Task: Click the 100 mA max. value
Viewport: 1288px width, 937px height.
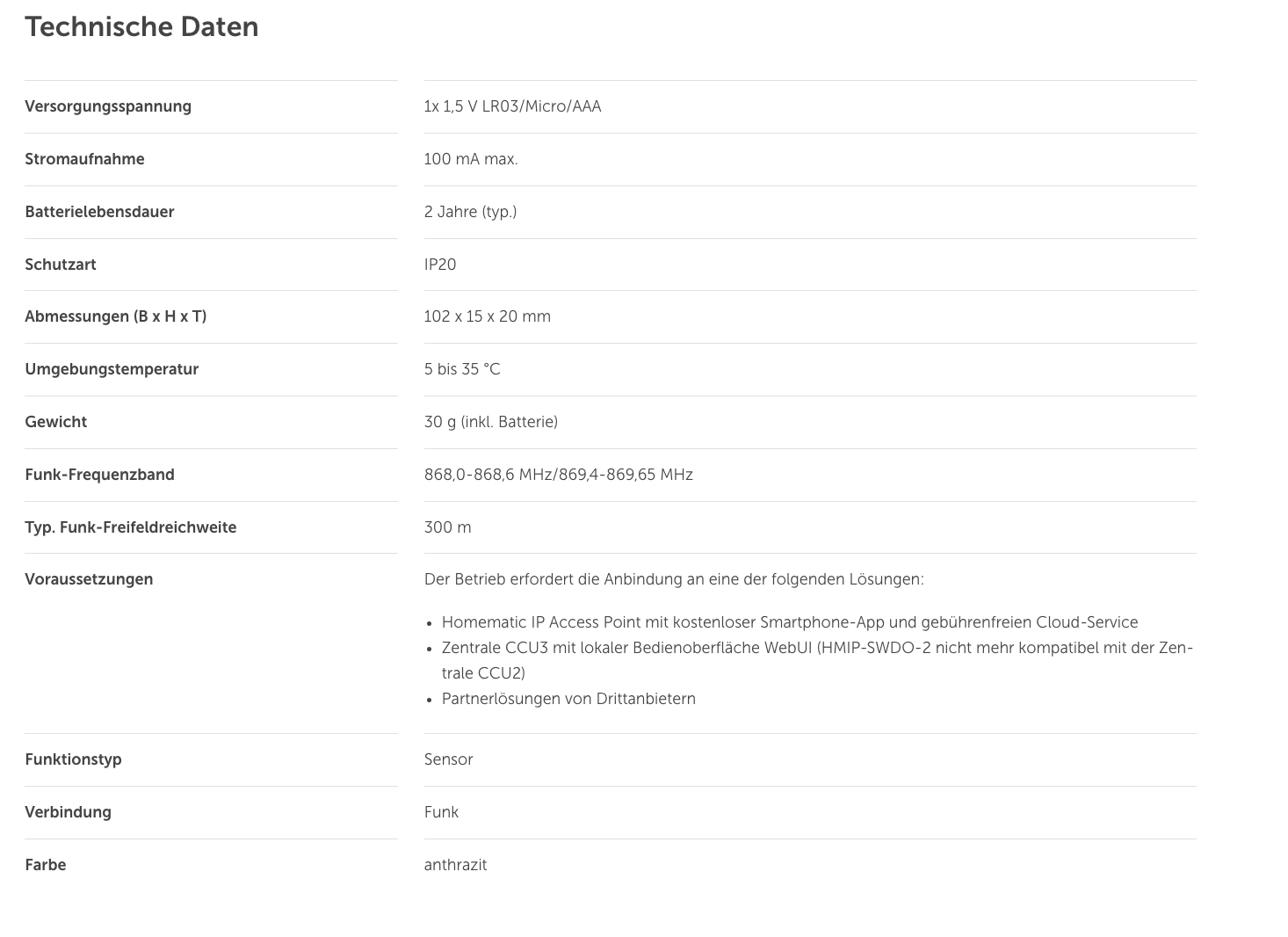Action: pyautogui.click(x=471, y=159)
